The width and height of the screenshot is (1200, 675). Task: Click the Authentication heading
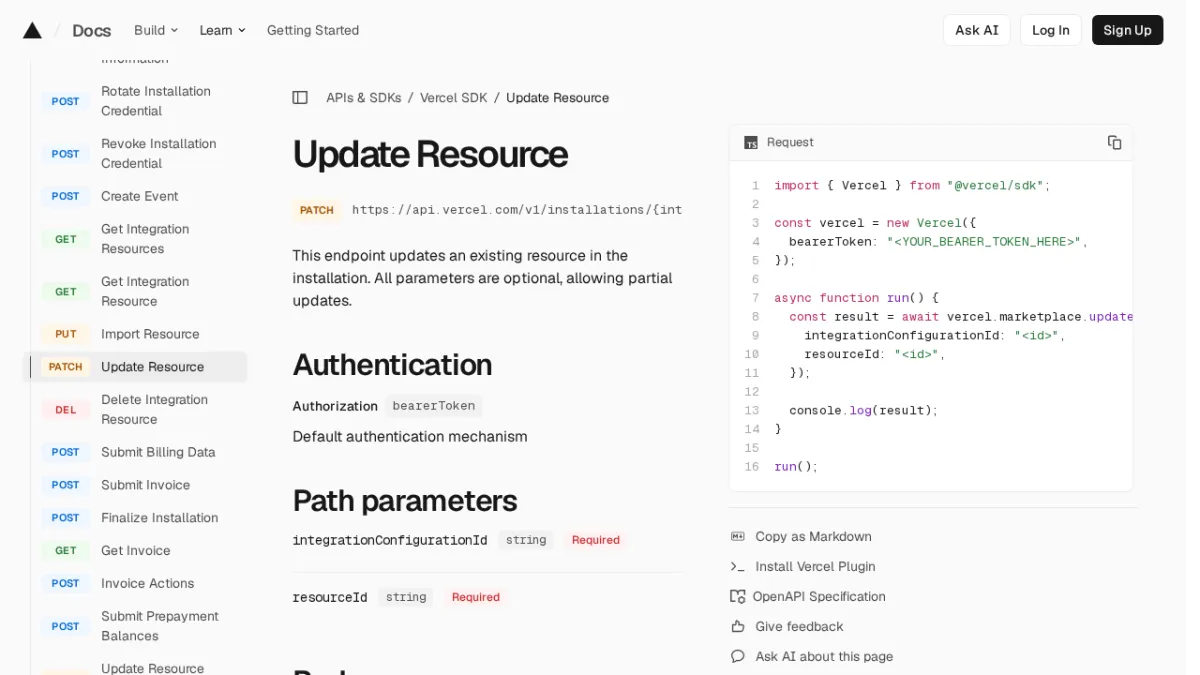point(392,365)
